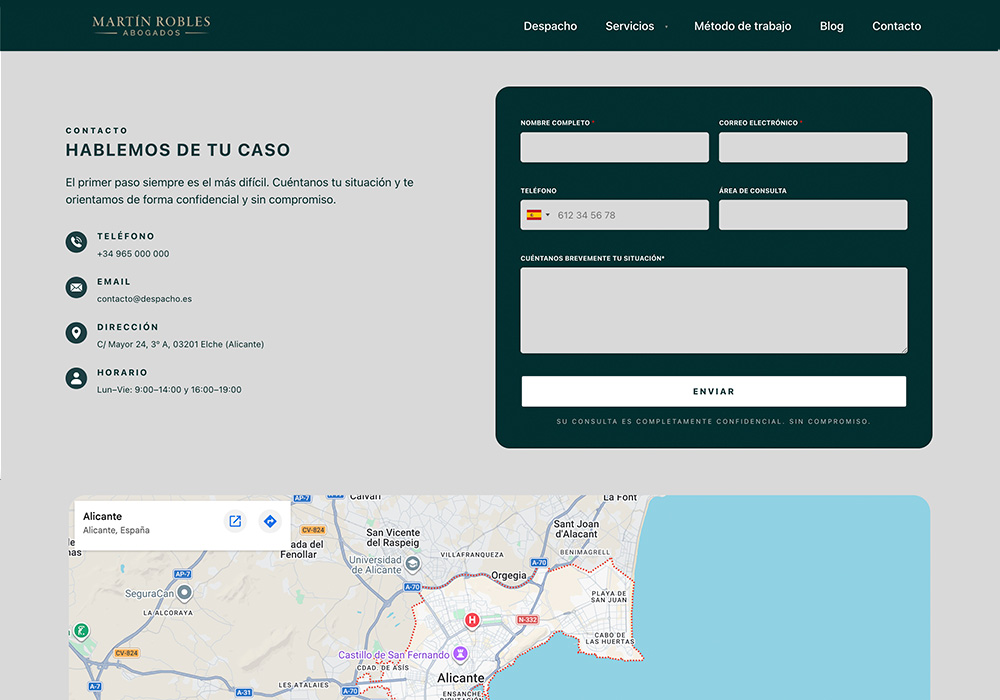Focus the Nombre completo field
Viewport: 1000px width, 700px height.
coord(614,147)
